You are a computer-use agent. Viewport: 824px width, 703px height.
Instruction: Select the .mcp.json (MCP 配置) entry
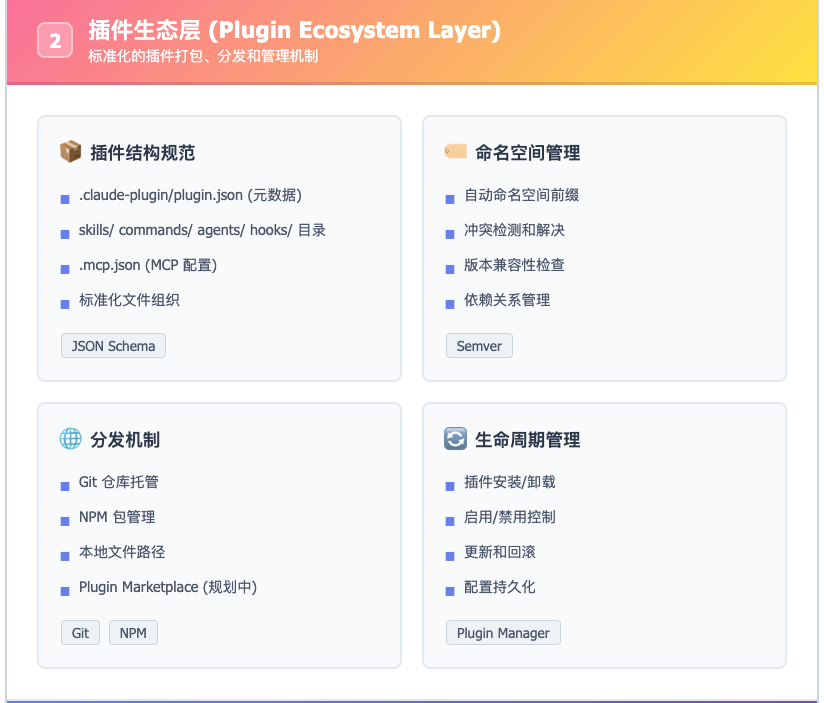[x=148, y=265]
